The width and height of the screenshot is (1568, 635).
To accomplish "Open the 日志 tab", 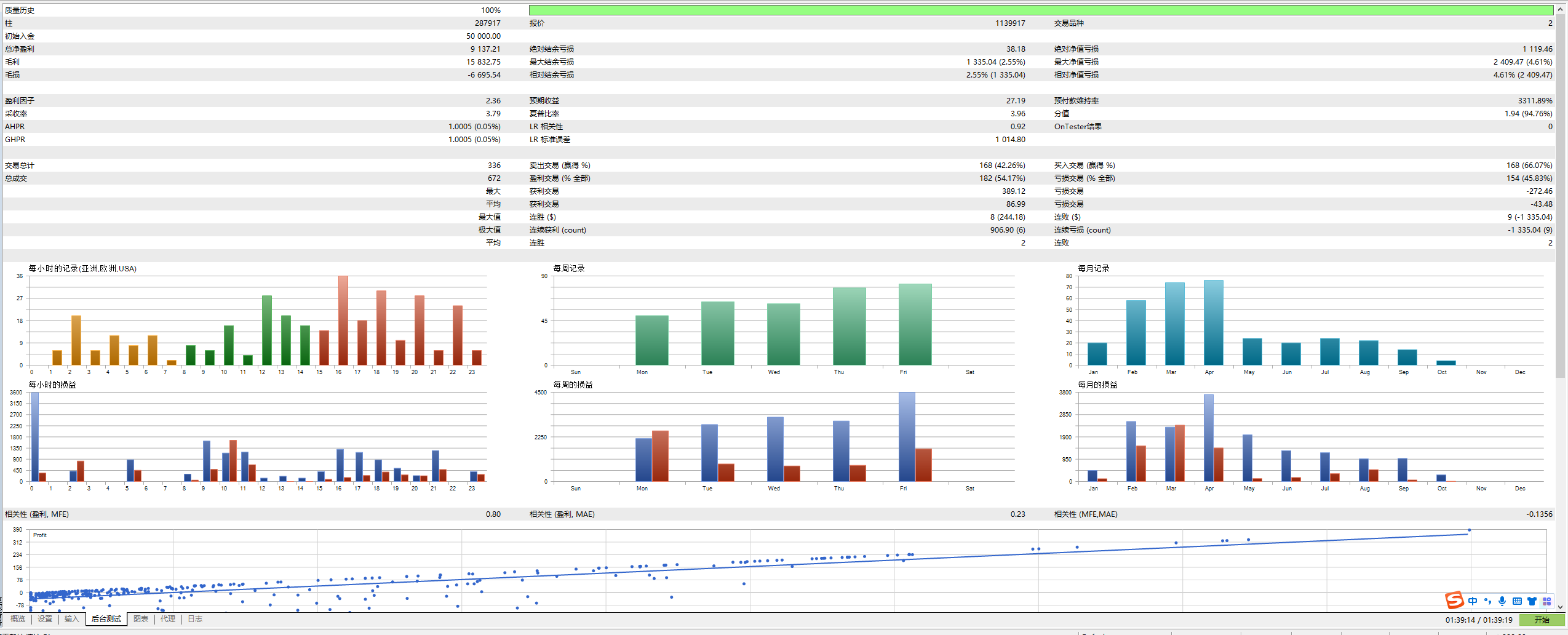I will tap(195, 619).
